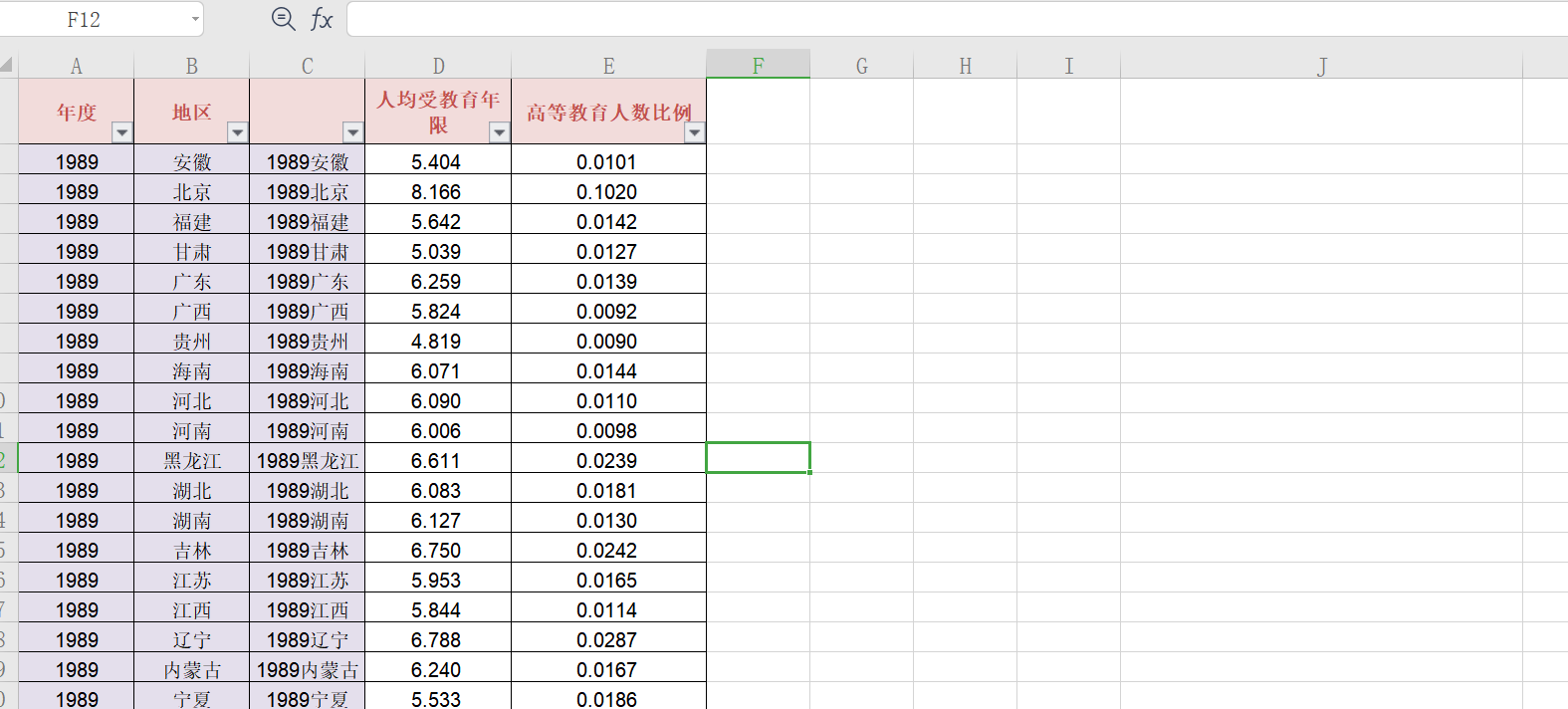Open the fx insert function dialog

322,19
